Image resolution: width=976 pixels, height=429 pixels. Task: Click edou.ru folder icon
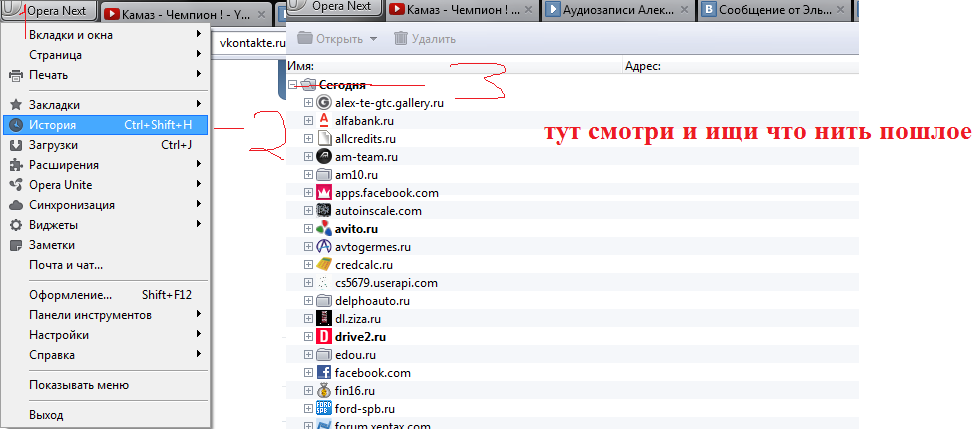click(x=324, y=355)
